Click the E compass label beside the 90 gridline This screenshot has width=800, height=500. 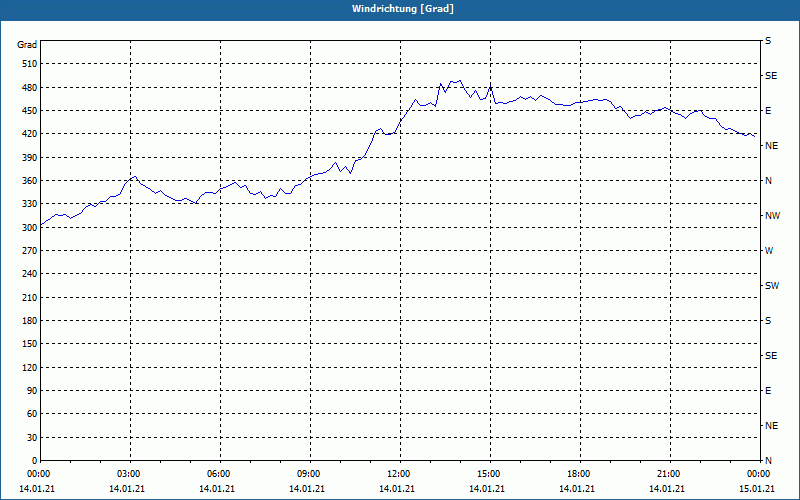(768, 391)
